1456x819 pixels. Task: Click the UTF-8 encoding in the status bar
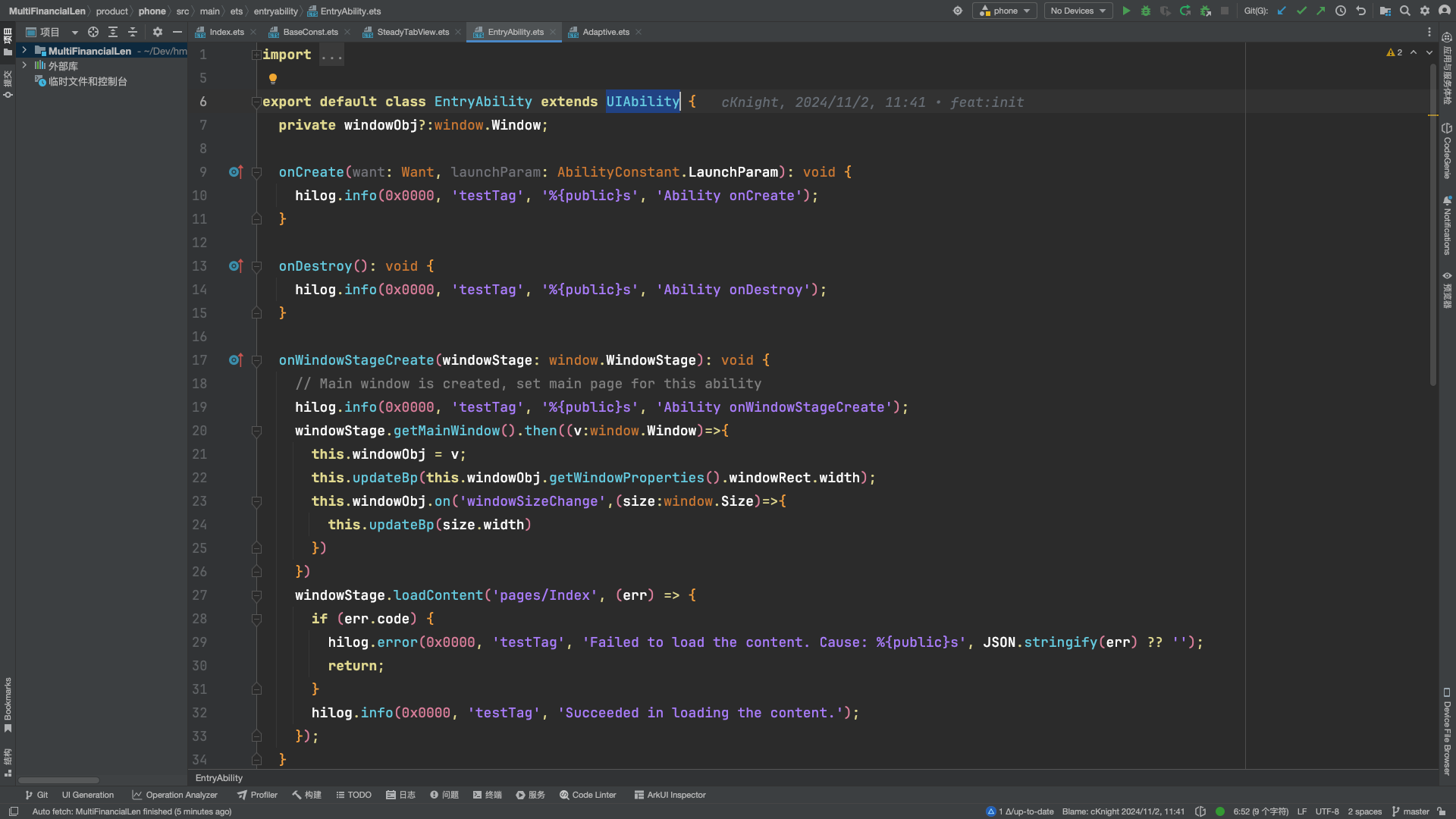pyautogui.click(x=1326, y=811)
